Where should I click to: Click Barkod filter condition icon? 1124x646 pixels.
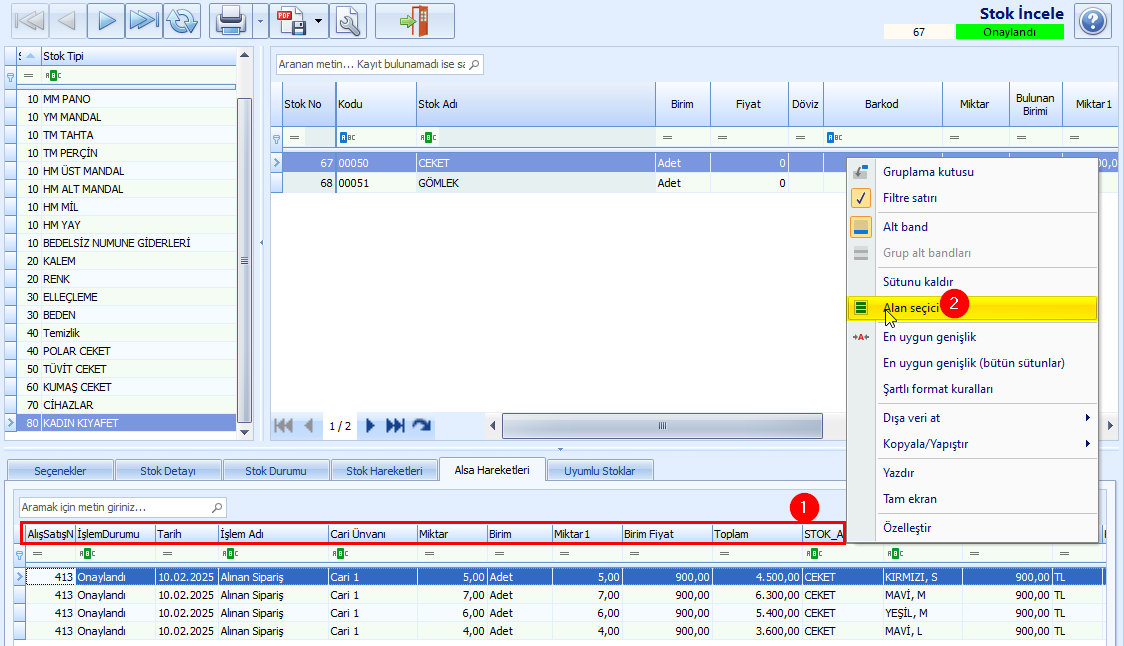tap(834, 138)
